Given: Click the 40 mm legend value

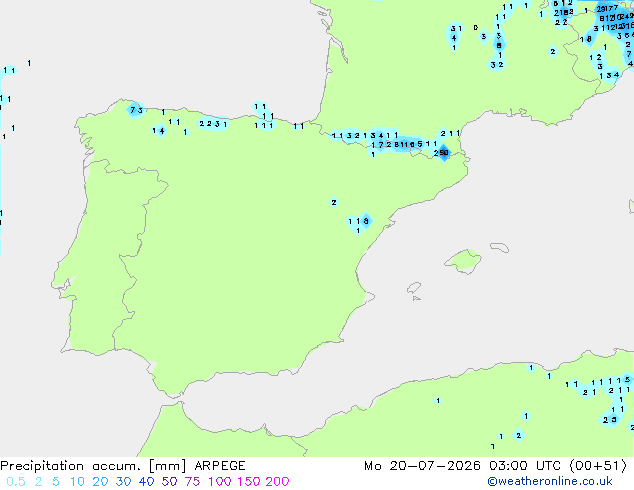Looking at the screenshot, I should click(x=146, y=482).
